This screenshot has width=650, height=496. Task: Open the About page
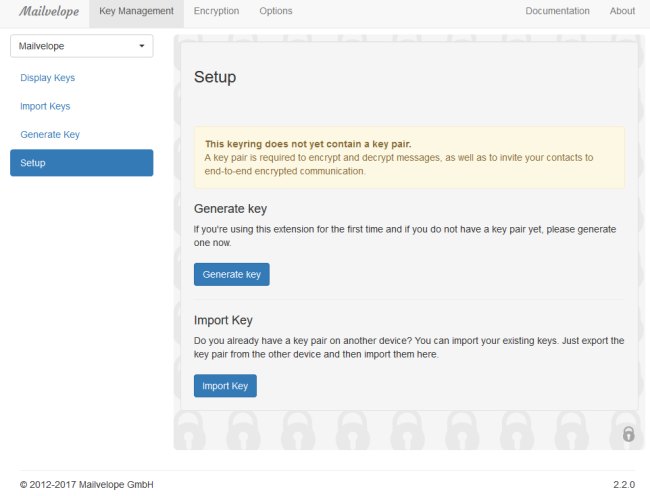[622, 11]
